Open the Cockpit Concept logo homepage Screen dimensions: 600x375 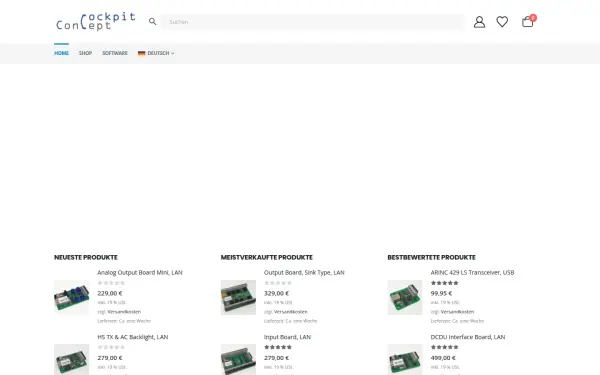95,21
